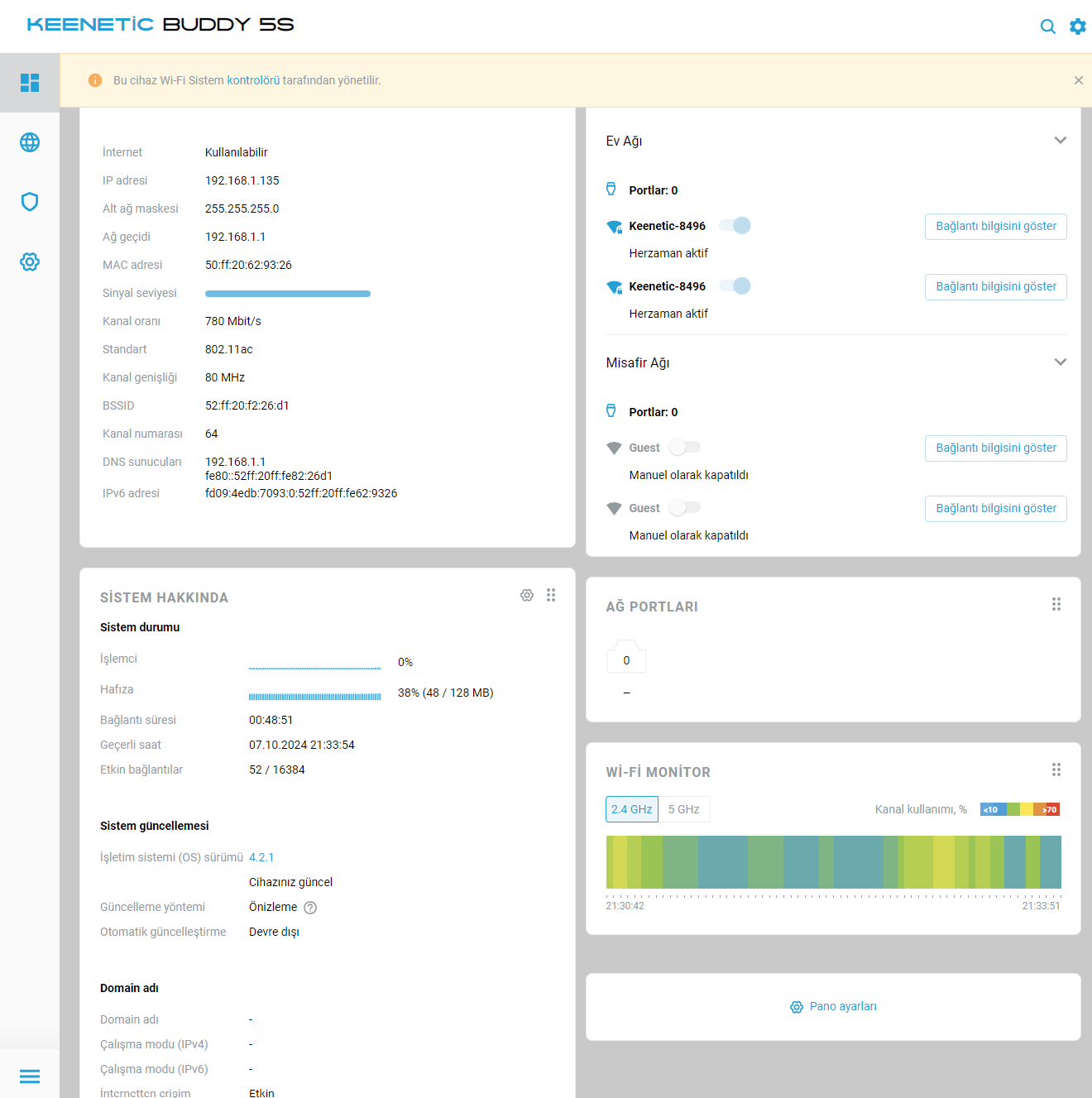Enable the first Guest network toggle

[685, 447]
